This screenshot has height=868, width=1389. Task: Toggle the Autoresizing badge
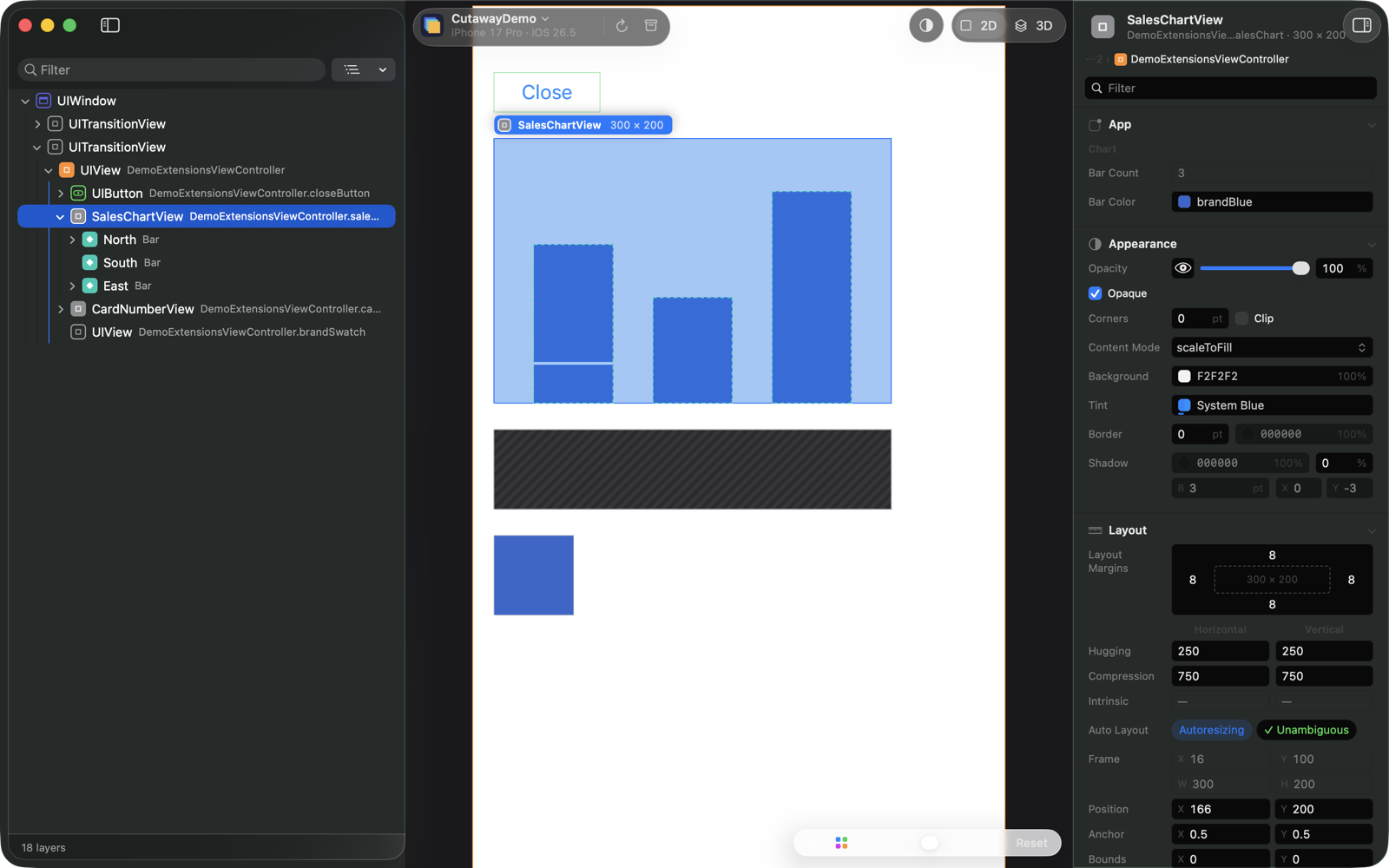click(1211, 730)
